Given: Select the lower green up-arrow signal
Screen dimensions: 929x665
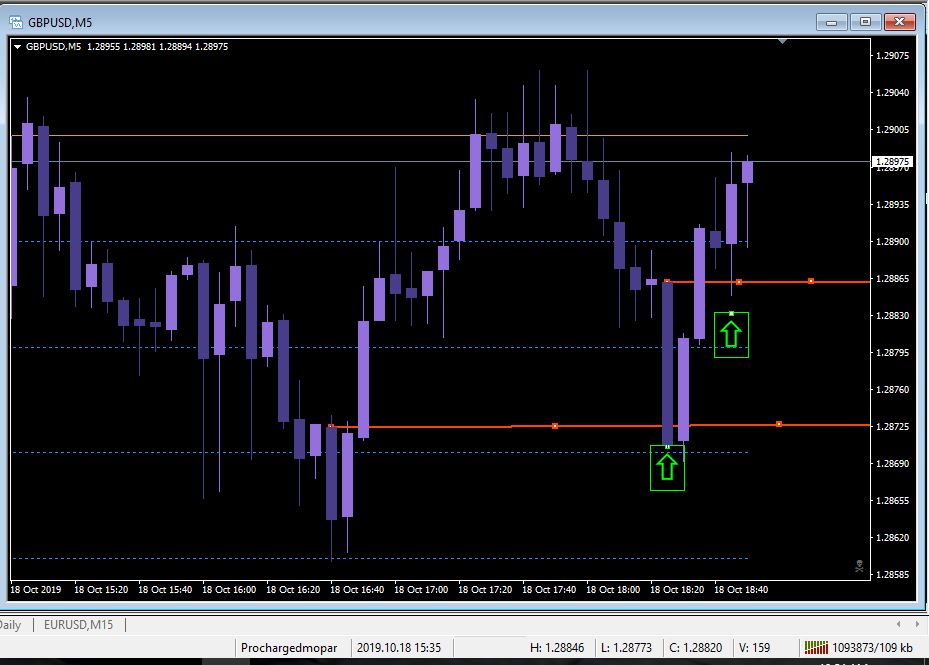Looking at the screenshot, I should 667,468.
